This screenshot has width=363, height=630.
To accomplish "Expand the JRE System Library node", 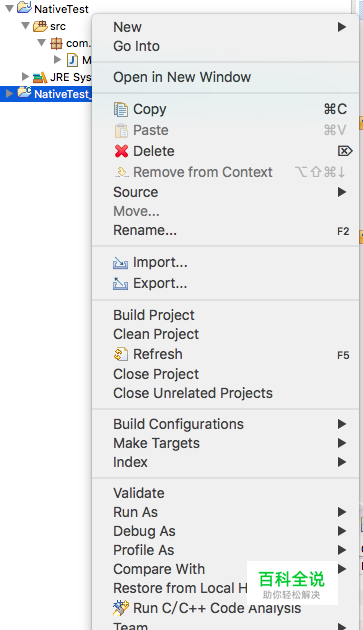I will click(25, 76).
